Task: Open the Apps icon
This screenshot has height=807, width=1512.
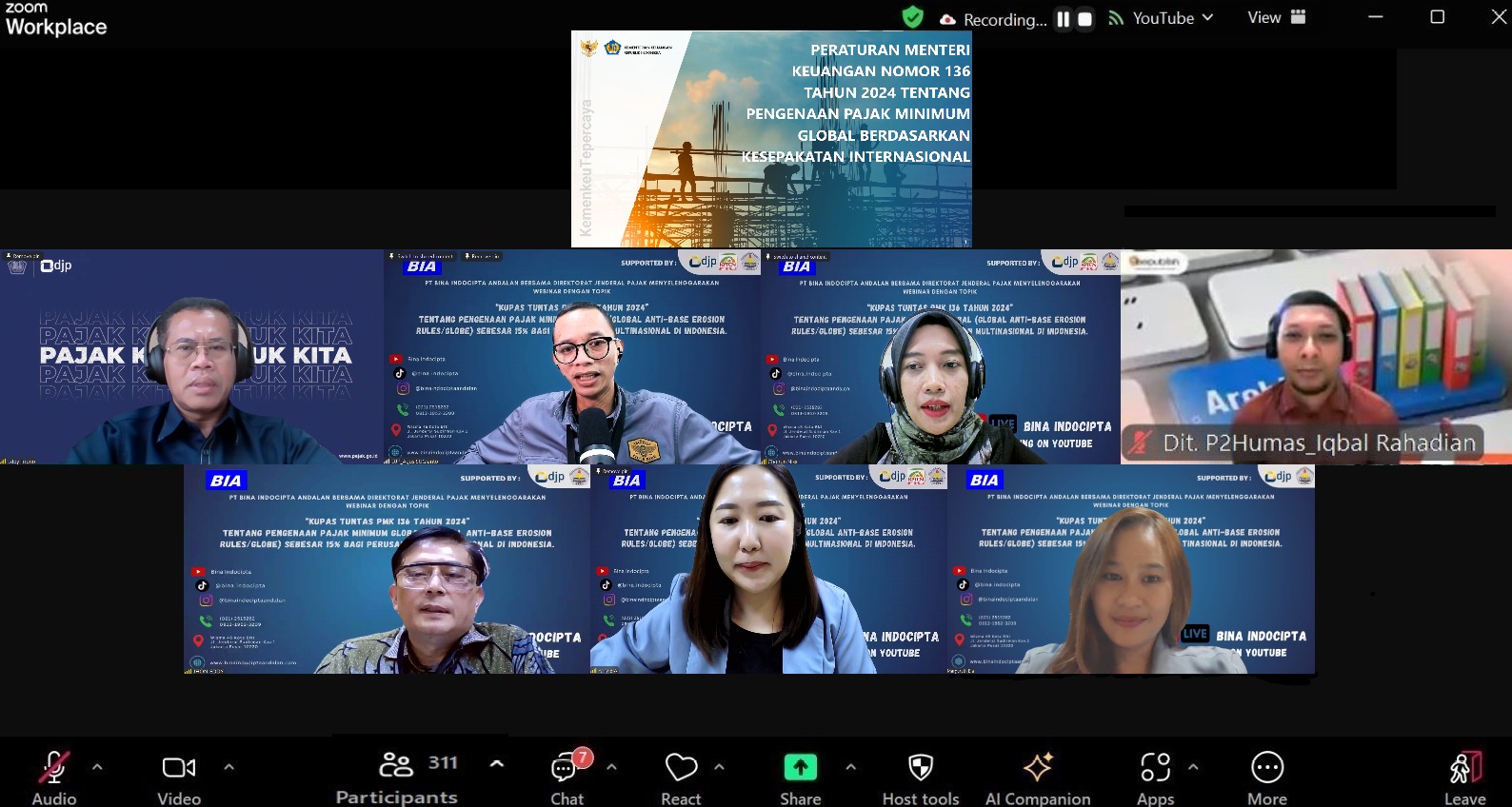Action: (x=1155, y=767)
